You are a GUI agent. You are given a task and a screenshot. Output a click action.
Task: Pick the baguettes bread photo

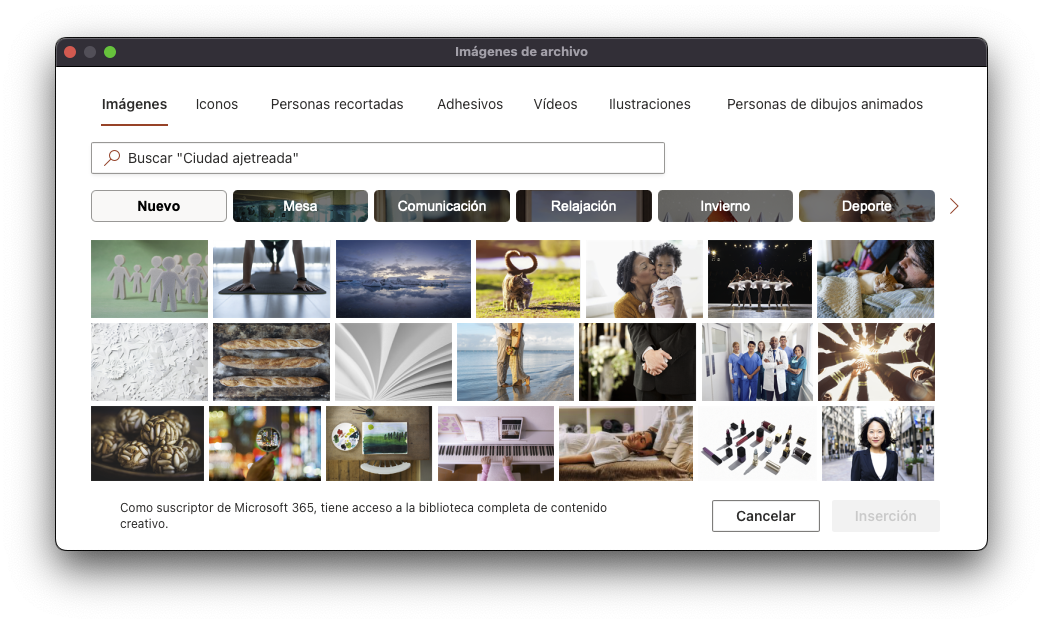click(x=271, y=362)
